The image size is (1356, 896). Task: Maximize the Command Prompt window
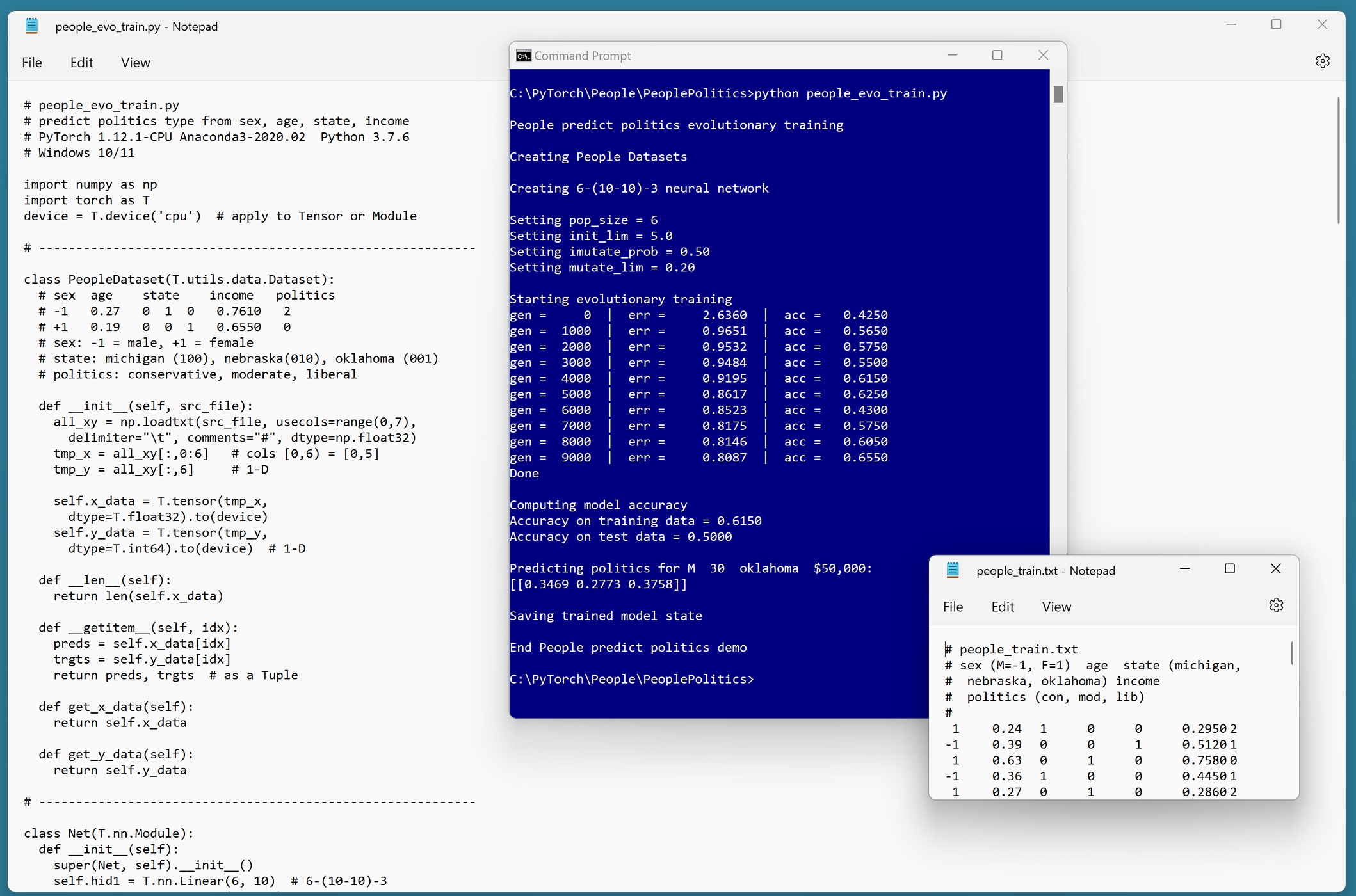click(997, 56)
